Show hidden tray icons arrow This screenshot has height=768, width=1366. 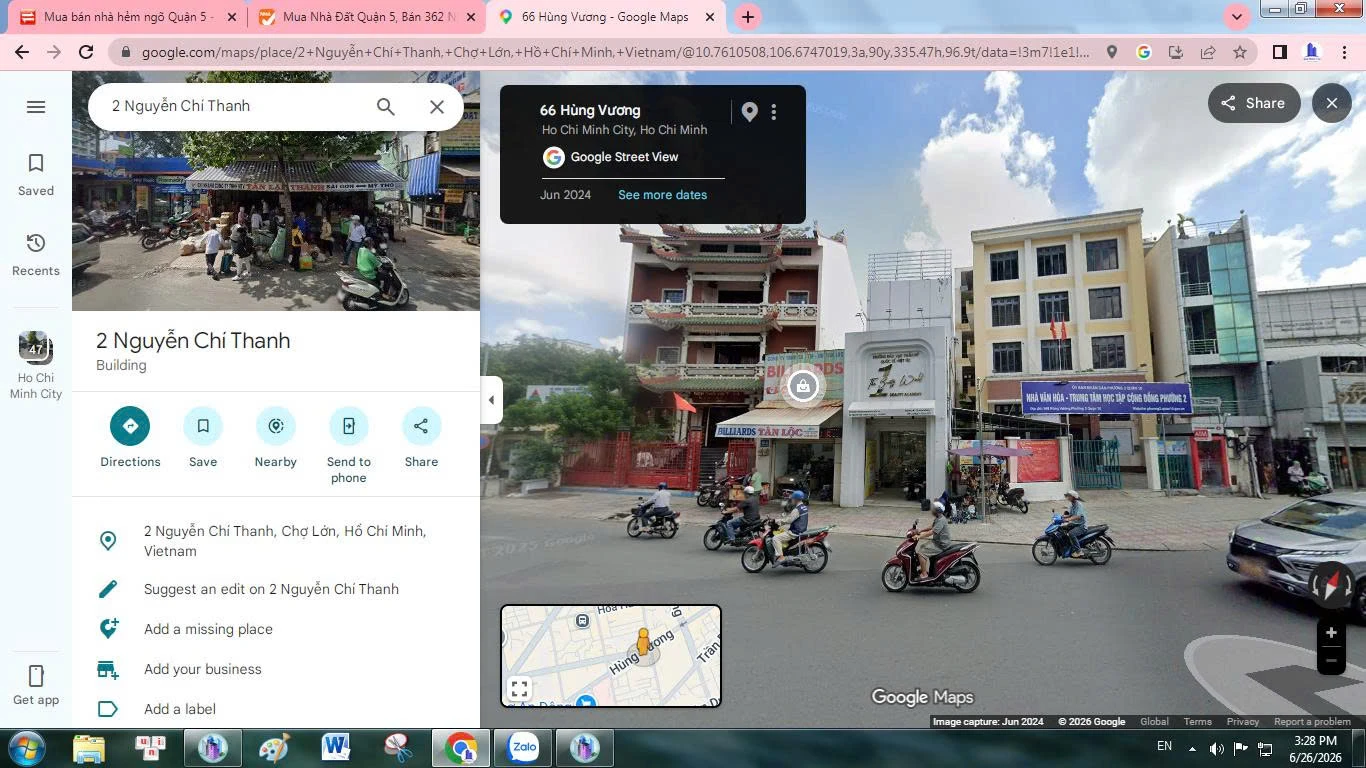tap(1192, 748)
